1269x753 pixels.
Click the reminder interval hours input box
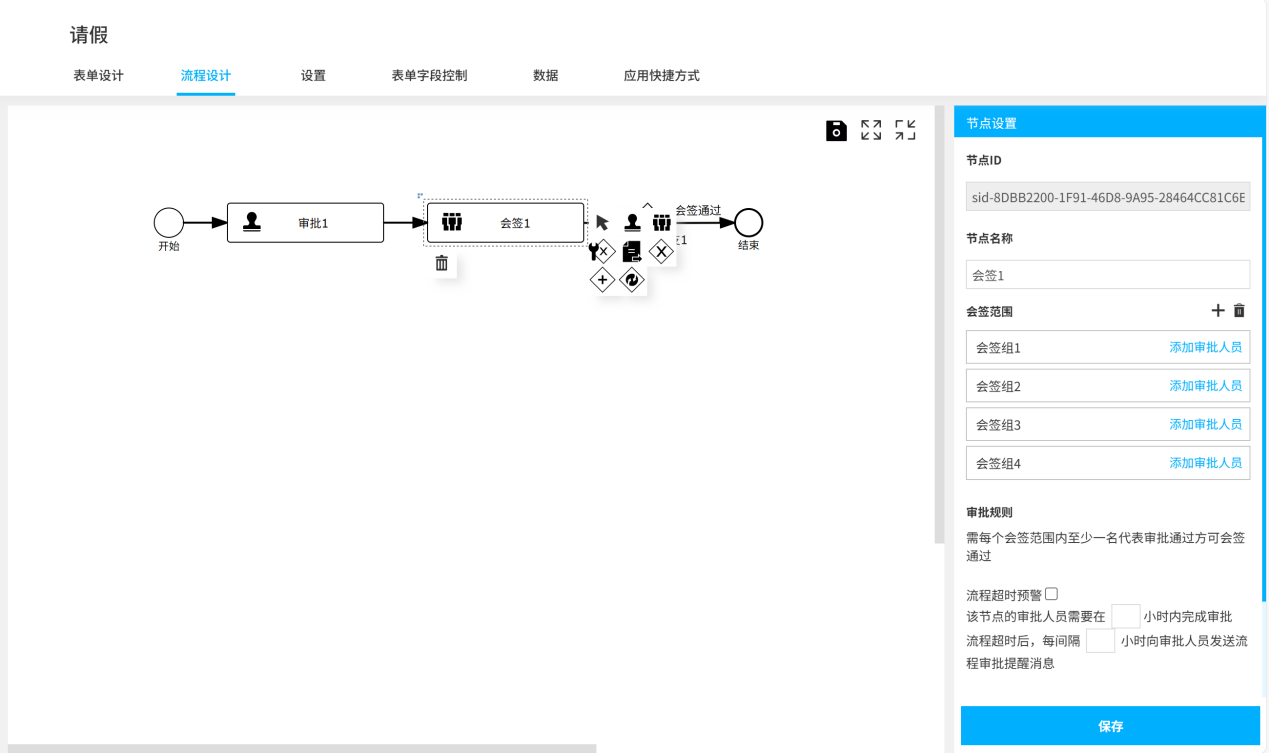(x=1101, y=640)
